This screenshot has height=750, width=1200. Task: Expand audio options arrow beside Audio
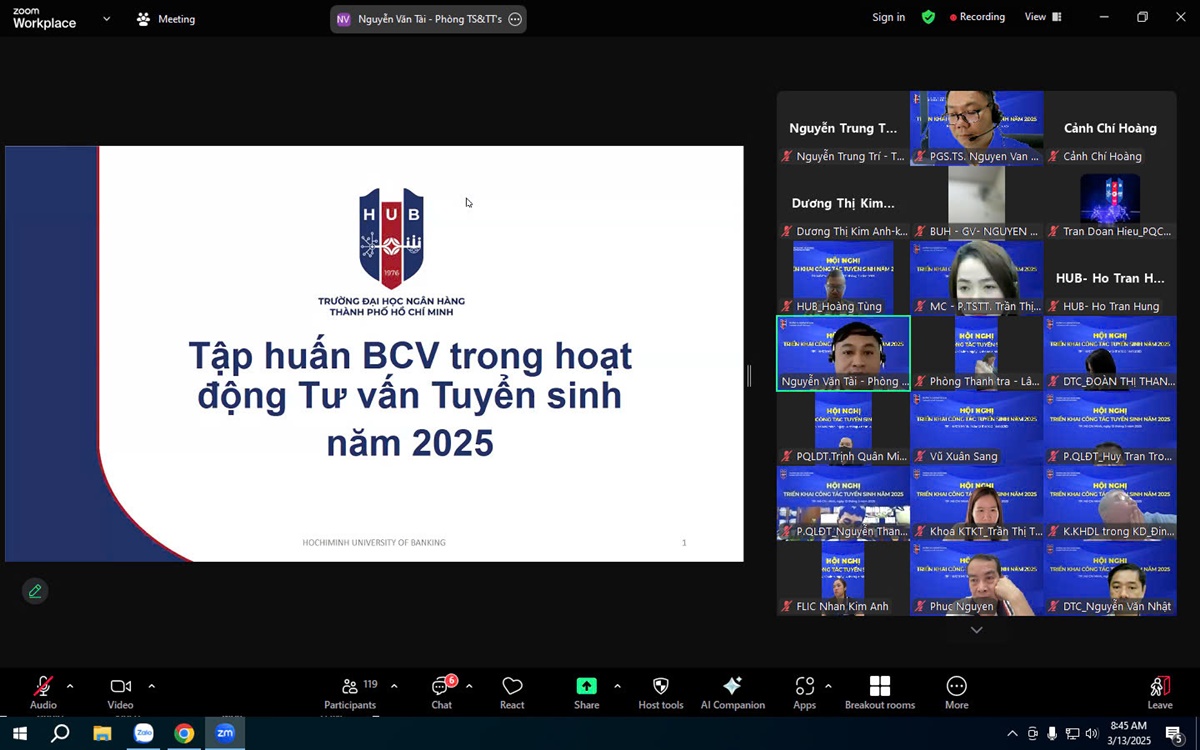[x=70, y=686]
